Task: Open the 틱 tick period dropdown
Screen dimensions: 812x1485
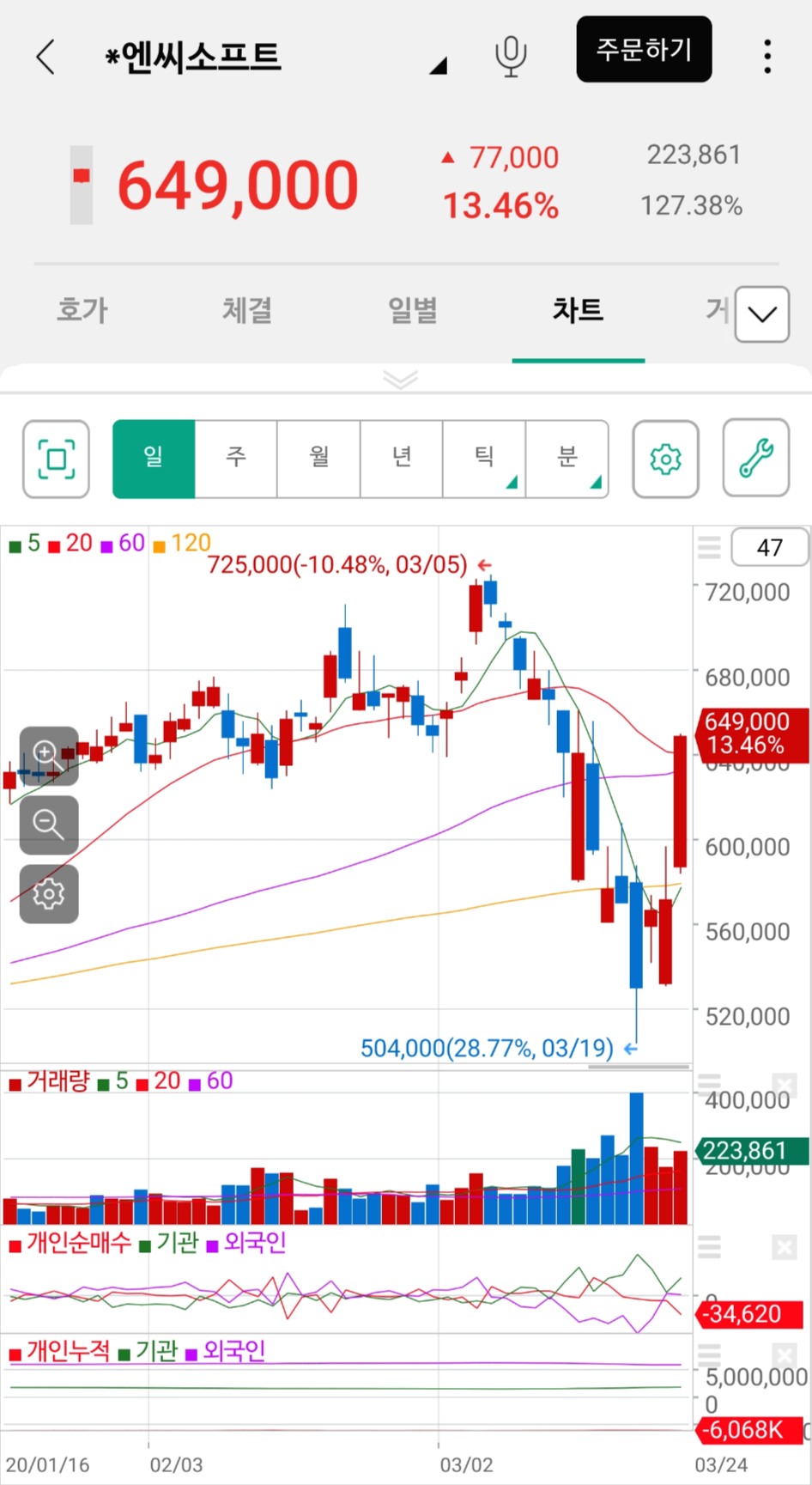Action: [484, 459]
